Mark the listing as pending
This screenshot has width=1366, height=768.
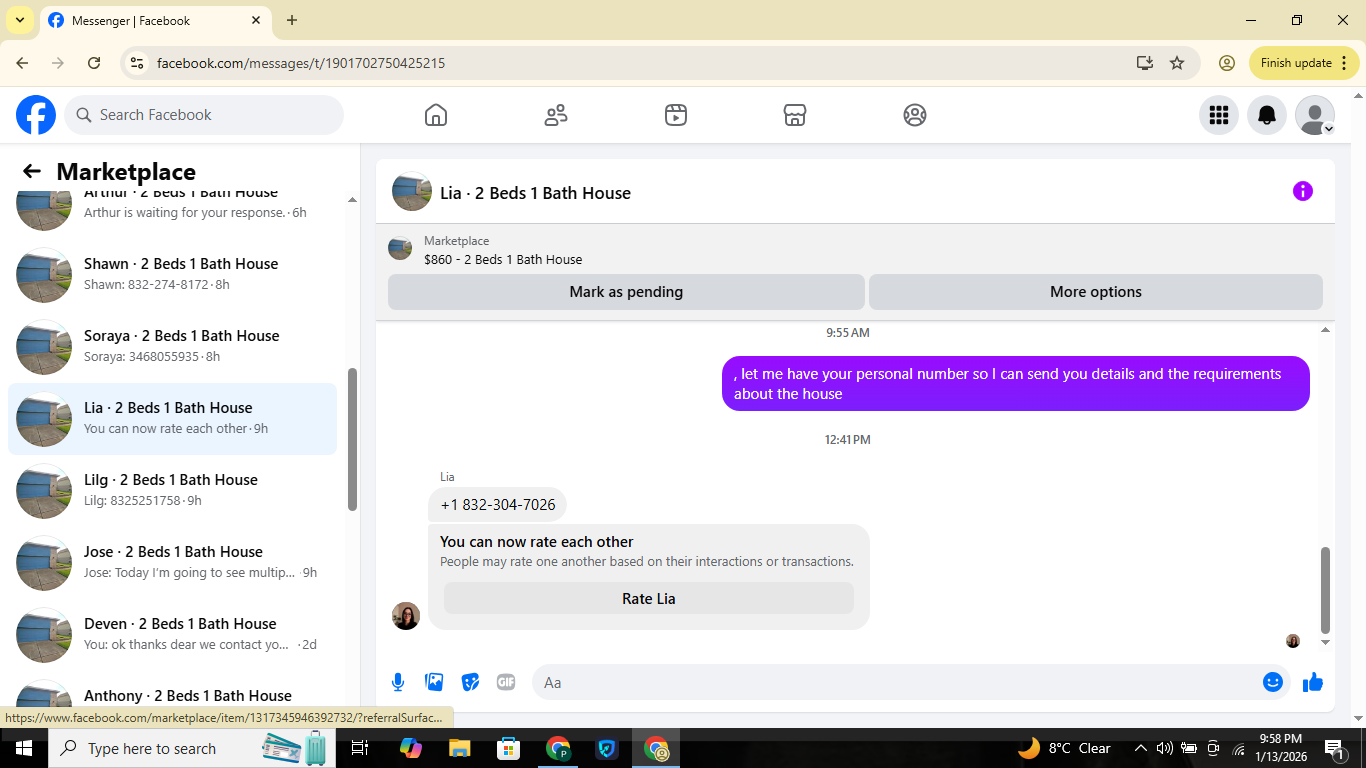[x=626, y=292]
